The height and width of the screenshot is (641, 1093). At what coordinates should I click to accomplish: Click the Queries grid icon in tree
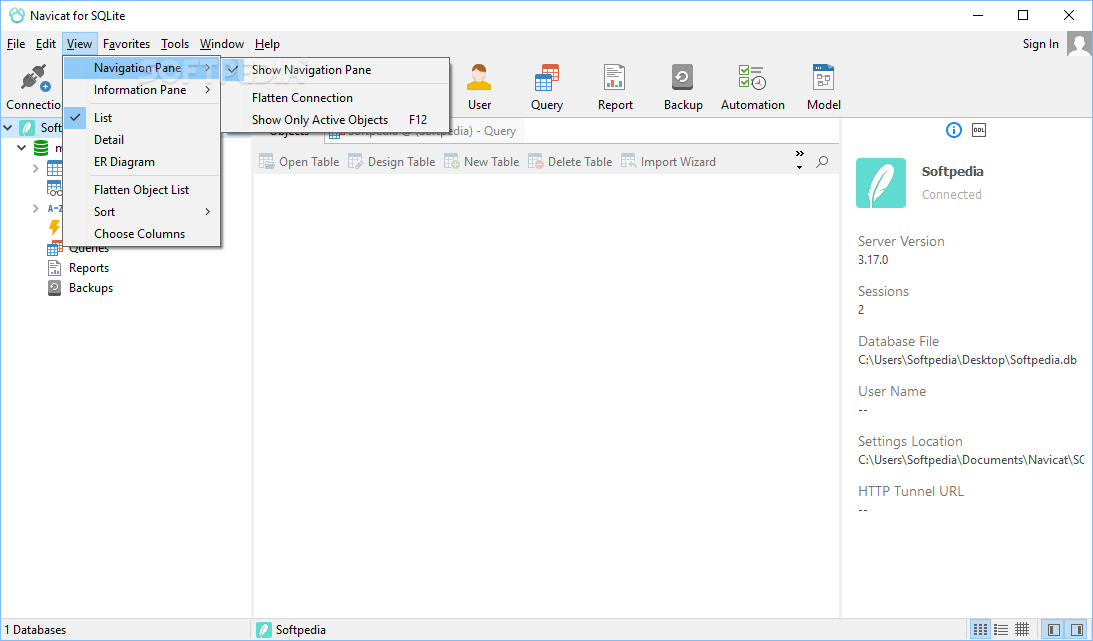[x=54, y=248]
